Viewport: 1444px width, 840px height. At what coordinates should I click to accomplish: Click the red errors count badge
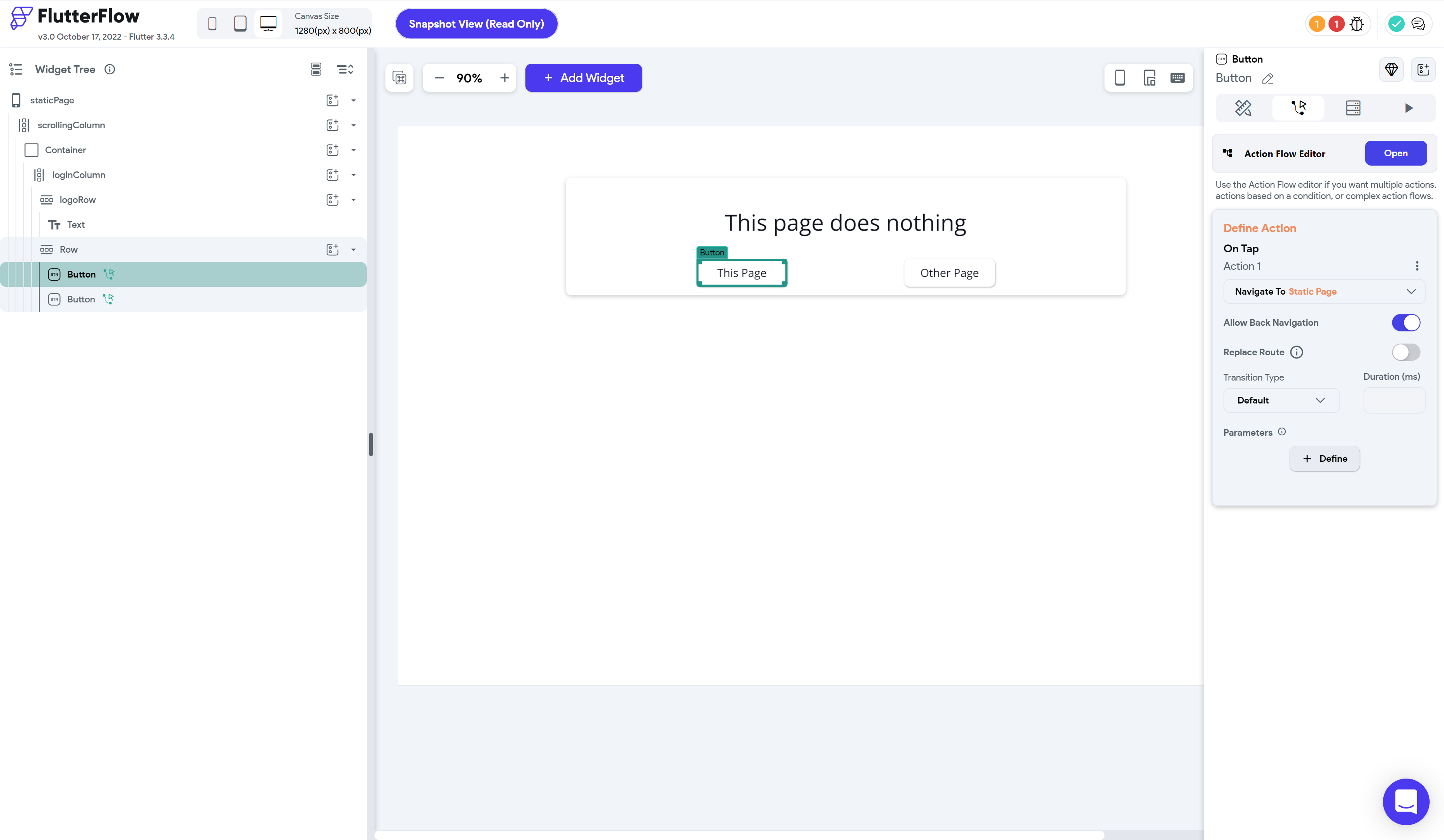[1336, 24]
